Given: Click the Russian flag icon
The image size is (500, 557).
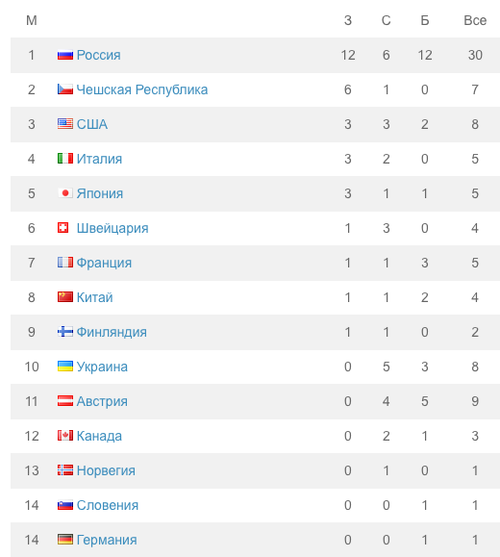Looking at the screenshot, I should [x=65, y=55].
